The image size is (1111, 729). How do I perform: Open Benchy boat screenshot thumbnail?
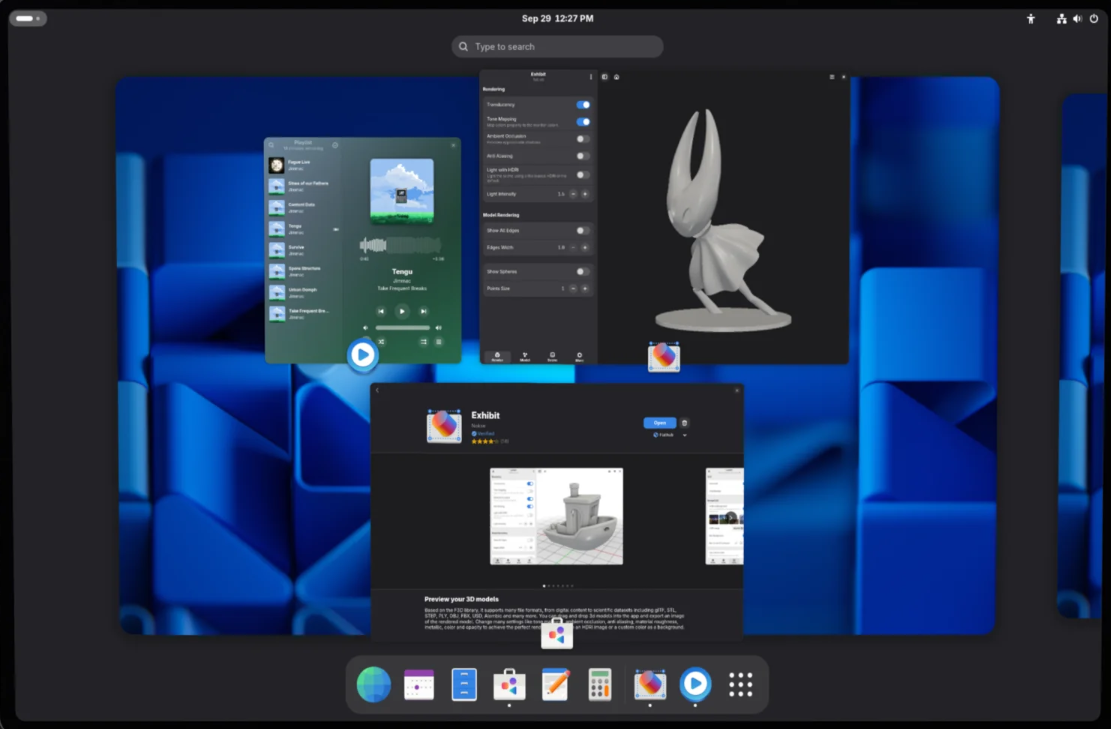556,516
